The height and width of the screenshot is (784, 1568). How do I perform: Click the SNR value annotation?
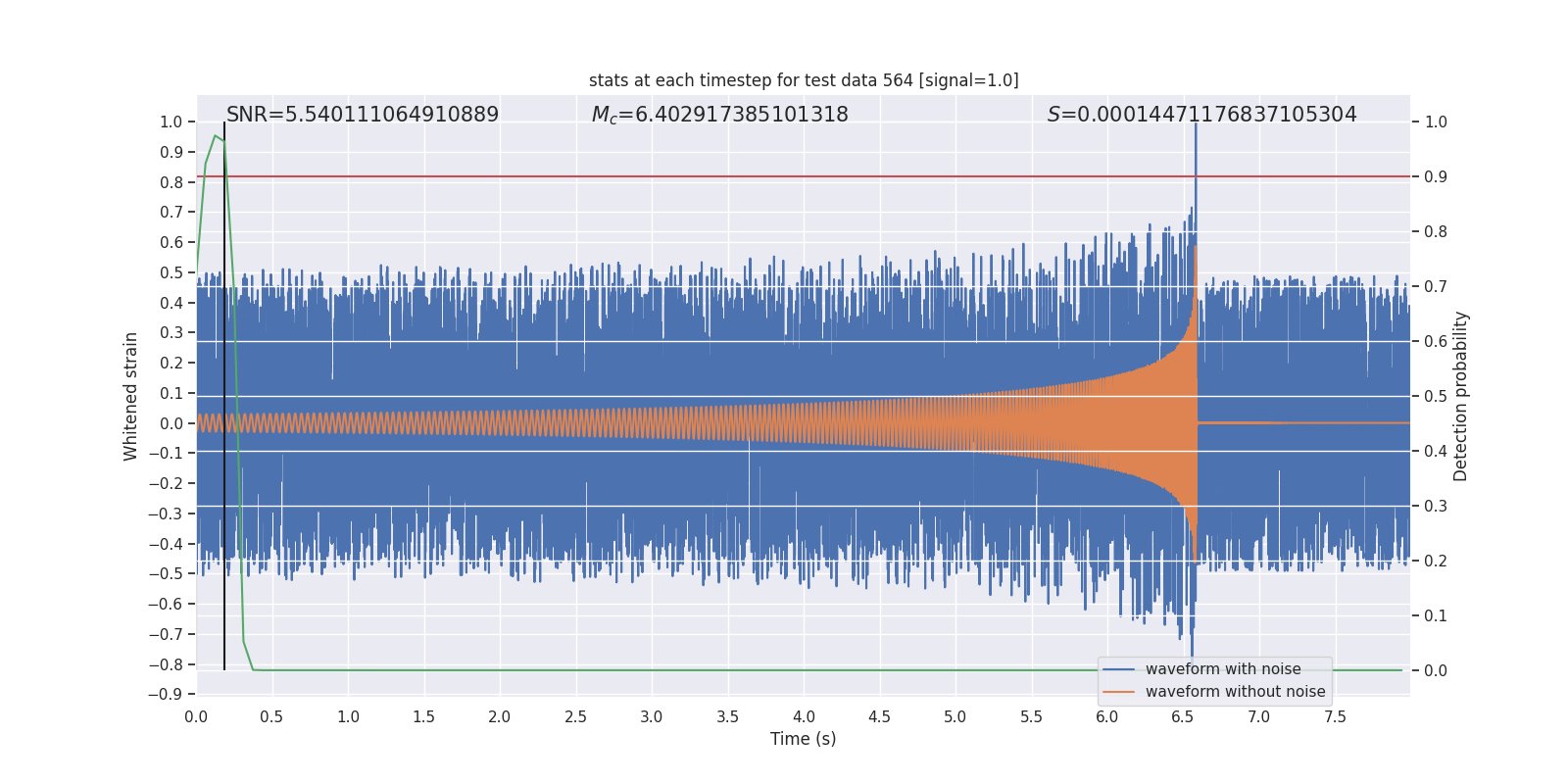(x=363, y=115)
